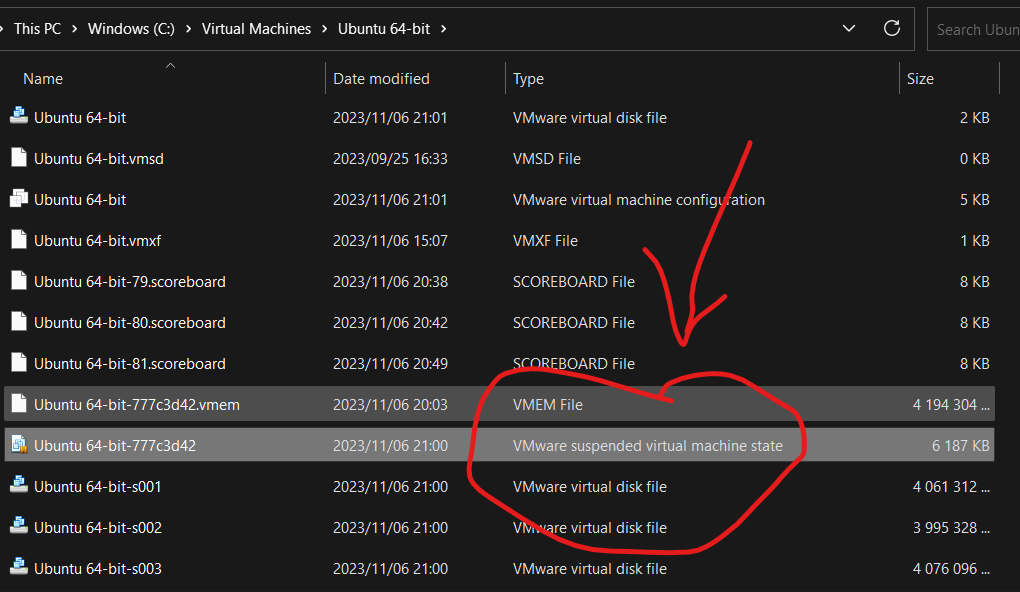The image size is (1020, 592).
Task: Open the address bar history dropdown
Action: [849, 28]
